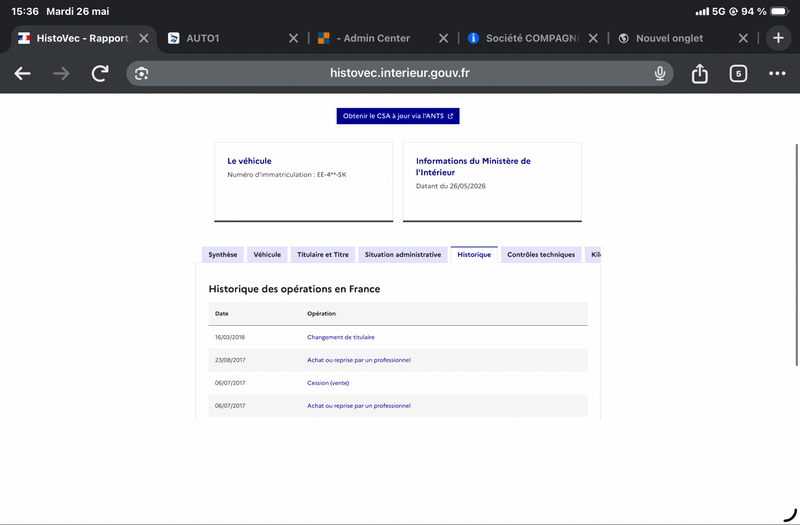
Task: Switch to the Nouvel onglet browser tab
Action: 673,38
